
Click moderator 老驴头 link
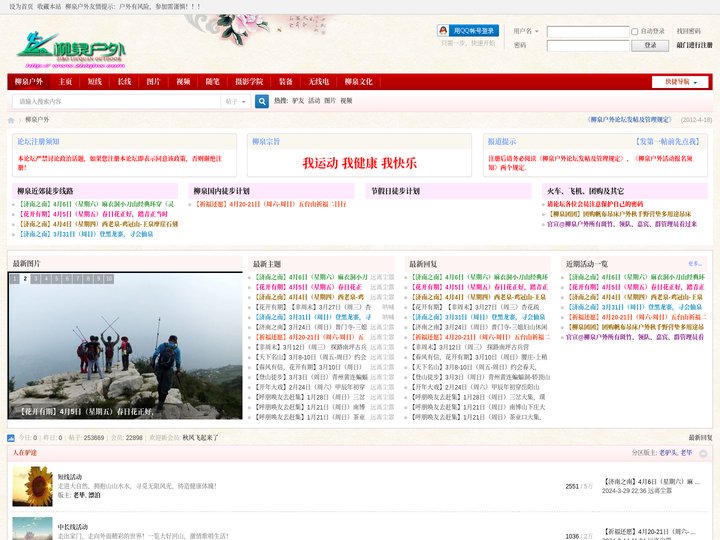[669, 453]
